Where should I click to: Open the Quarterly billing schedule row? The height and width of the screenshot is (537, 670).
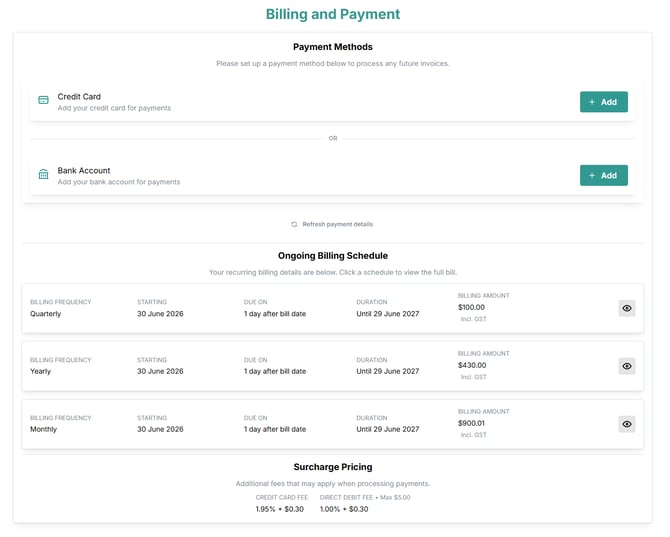332,308
